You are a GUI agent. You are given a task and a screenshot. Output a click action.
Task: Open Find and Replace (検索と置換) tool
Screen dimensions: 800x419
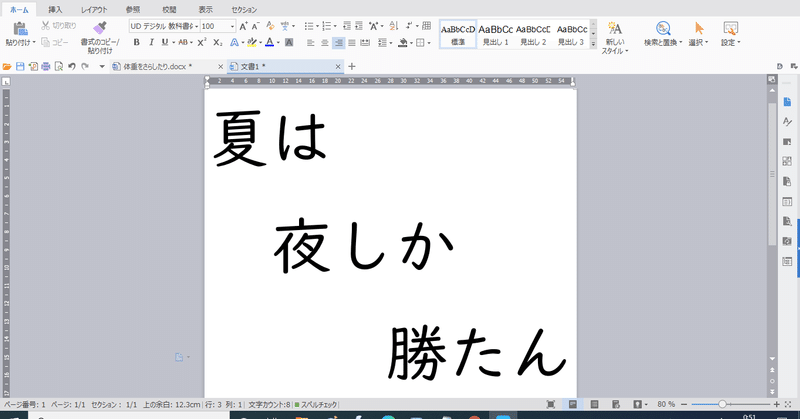(663, 34)
